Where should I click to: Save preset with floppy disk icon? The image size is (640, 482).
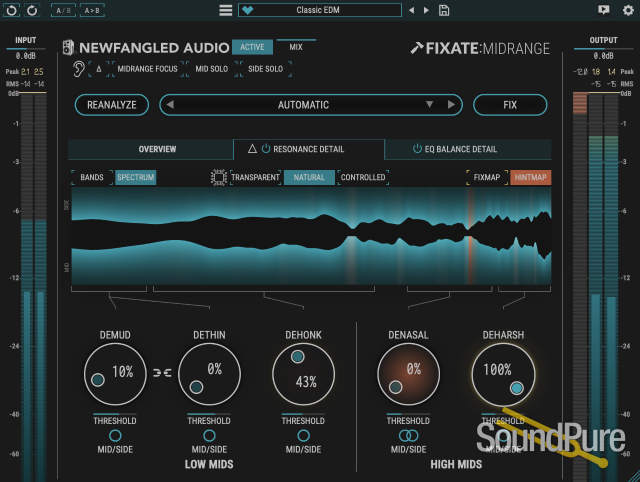[x=444, y=10]
